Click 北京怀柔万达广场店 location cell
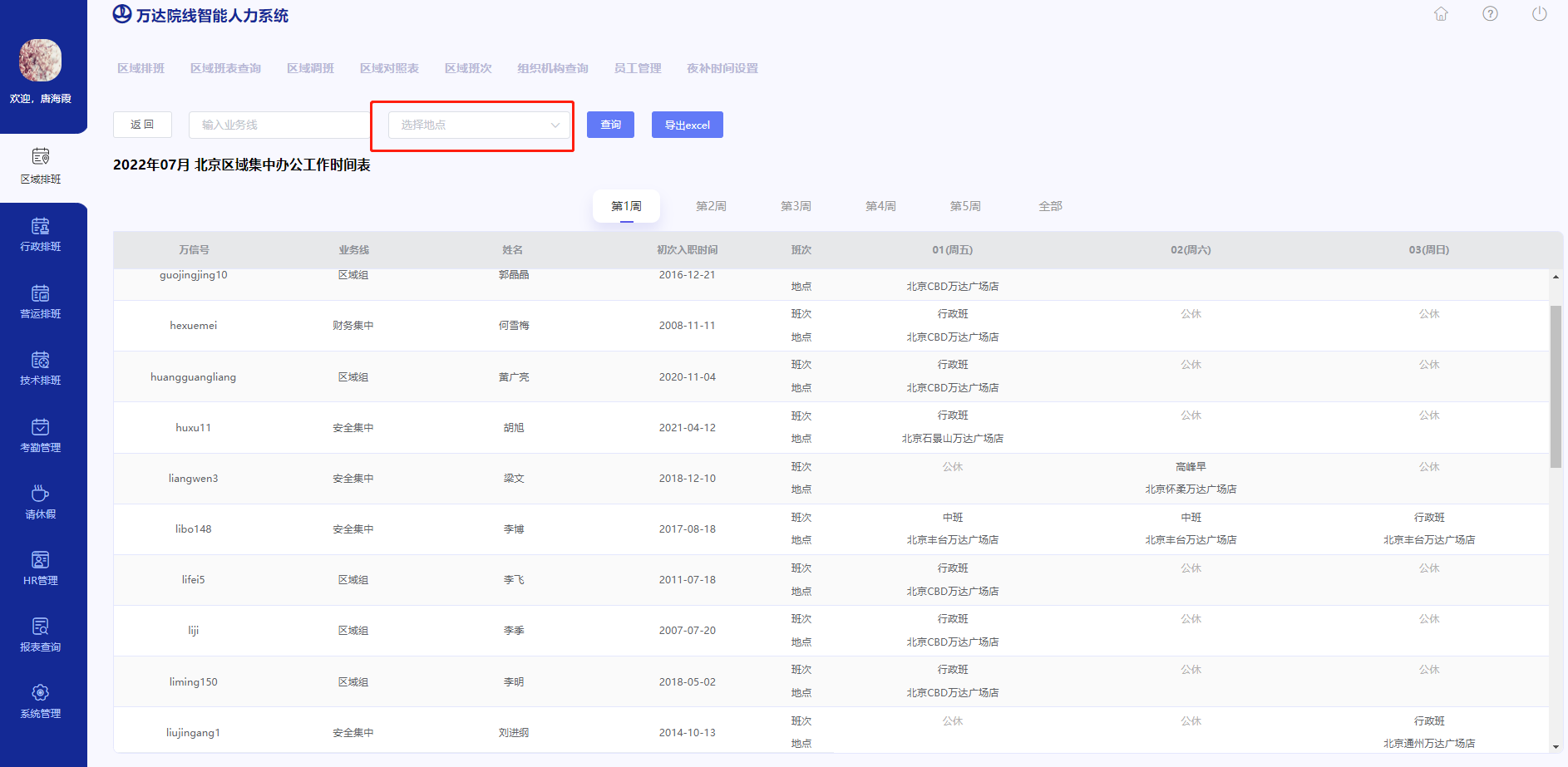Viewport: 1568px width, 767px height. click(1191, 489)
